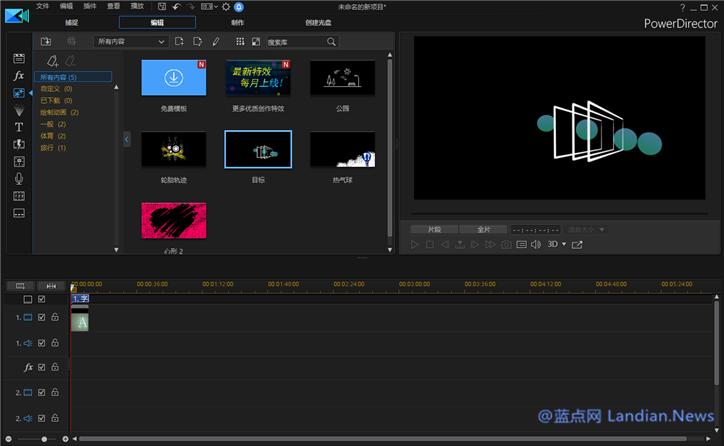Click the pencil modify icon in library toolbar
724x446 pixels.
(216, 42)
